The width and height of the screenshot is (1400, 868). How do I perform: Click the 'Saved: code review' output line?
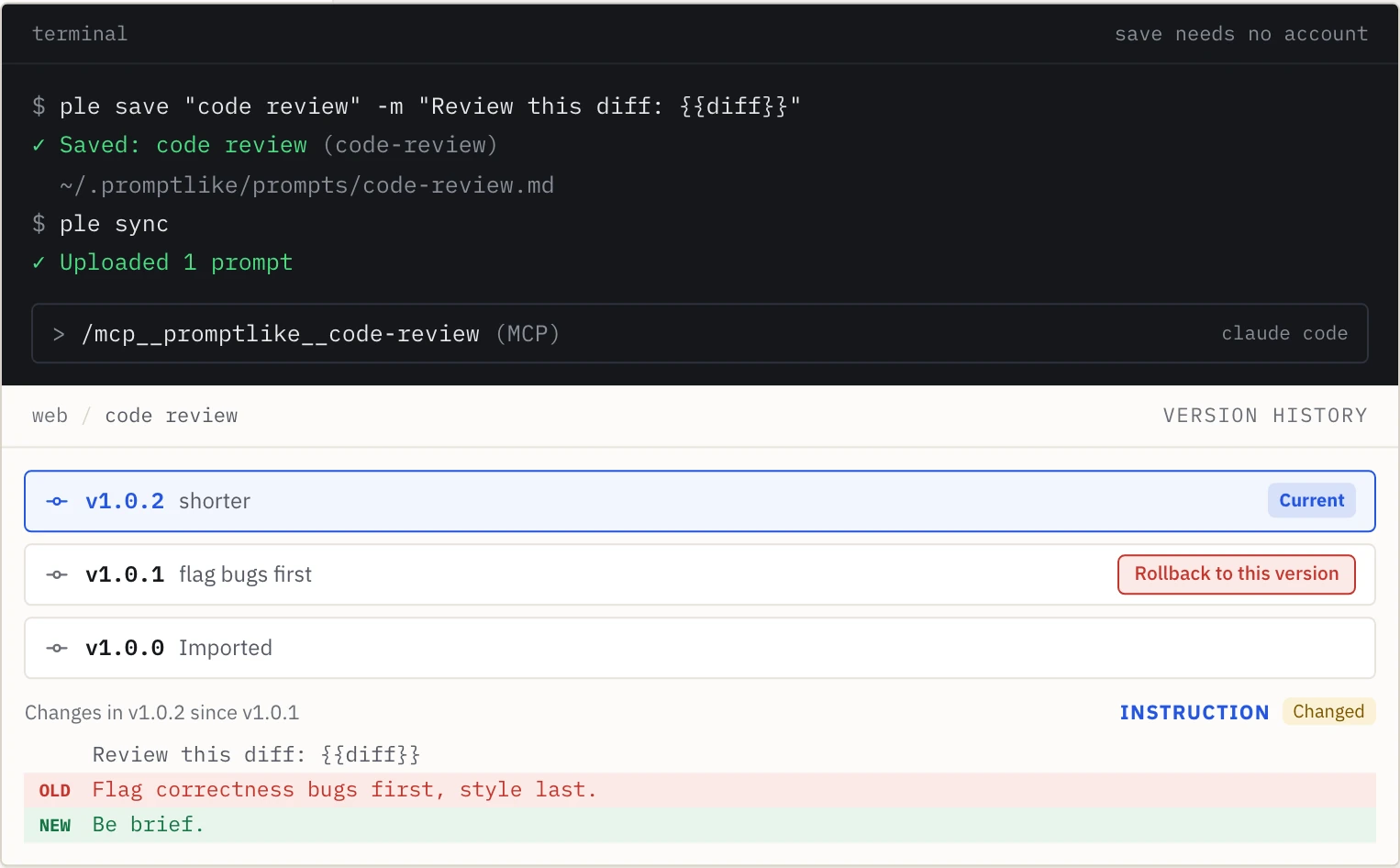[x=265, y=145]
